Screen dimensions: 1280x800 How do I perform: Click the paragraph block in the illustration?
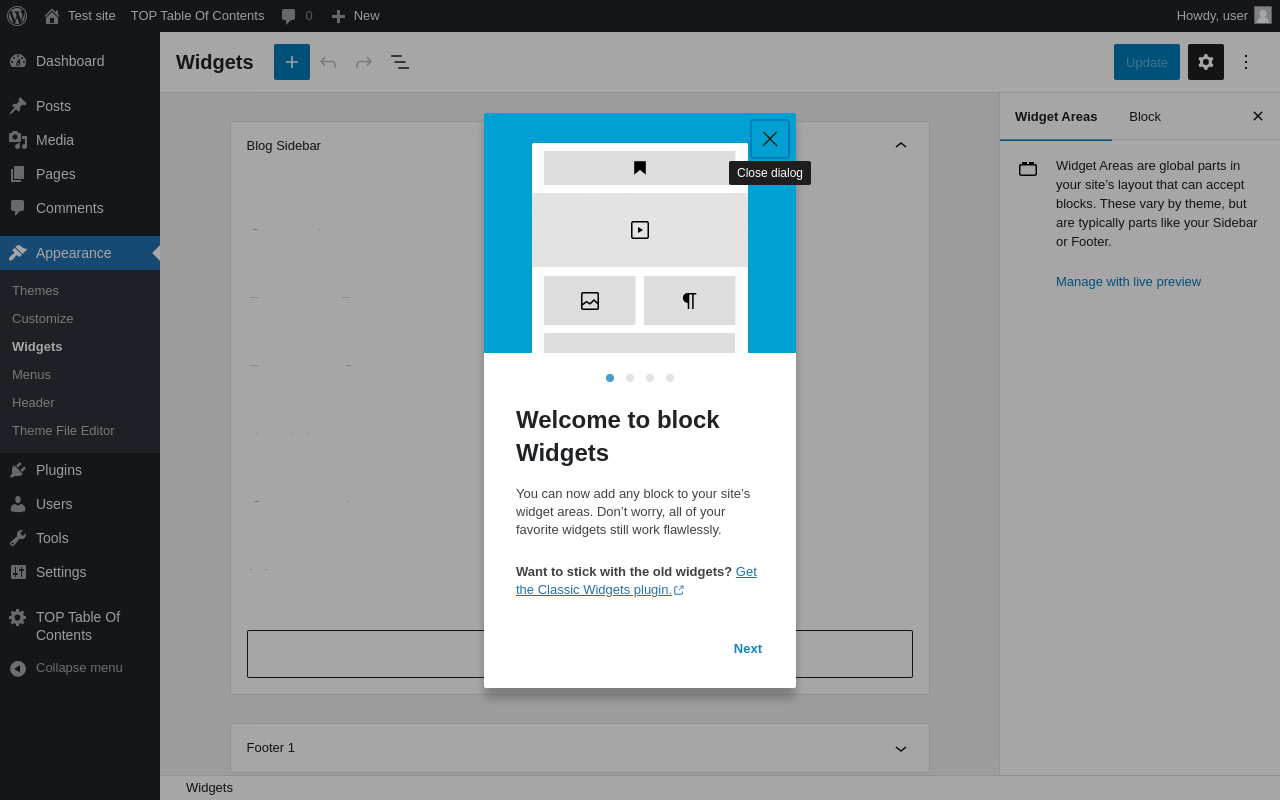690,301
